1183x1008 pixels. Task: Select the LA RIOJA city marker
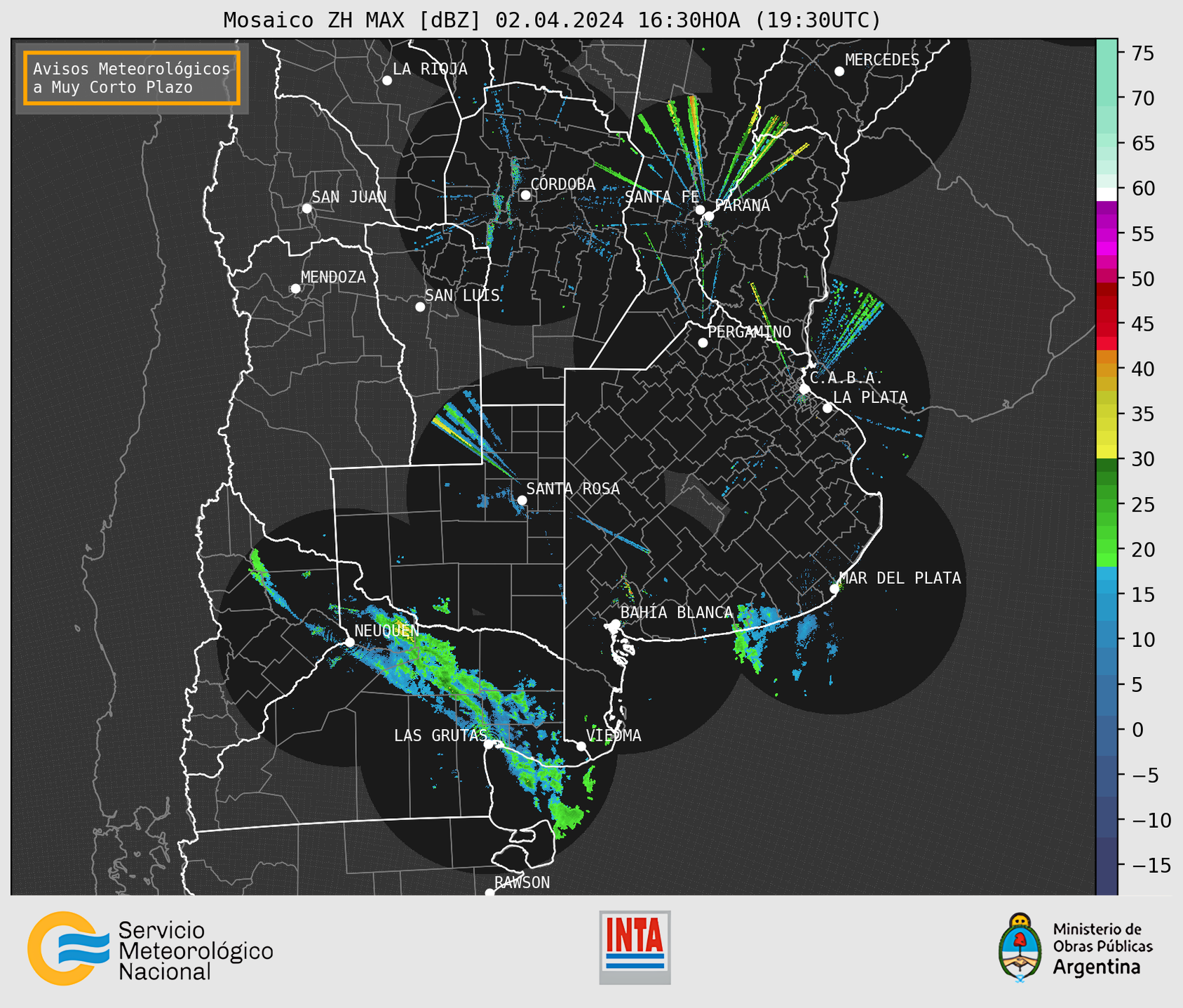[x=387, y=81]
